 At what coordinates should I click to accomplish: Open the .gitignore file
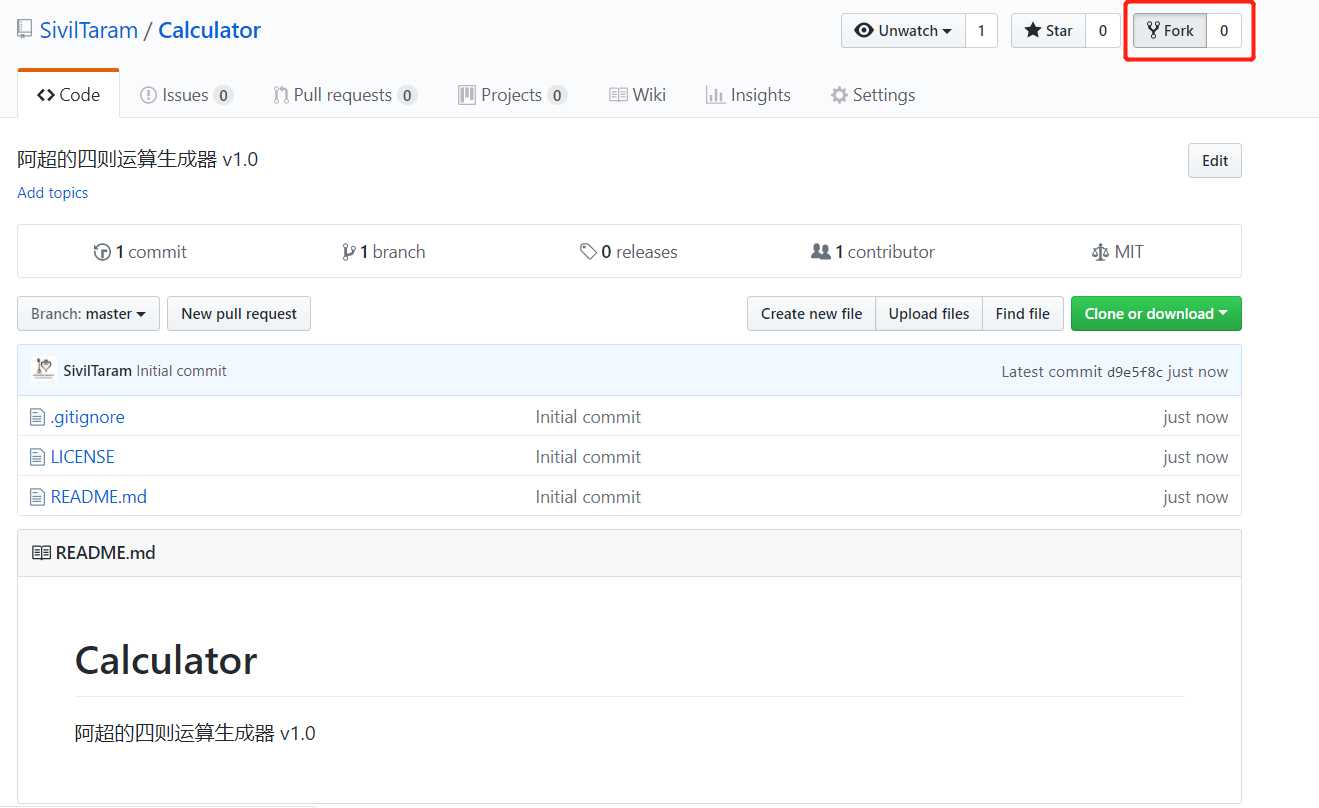coord(88,417)
